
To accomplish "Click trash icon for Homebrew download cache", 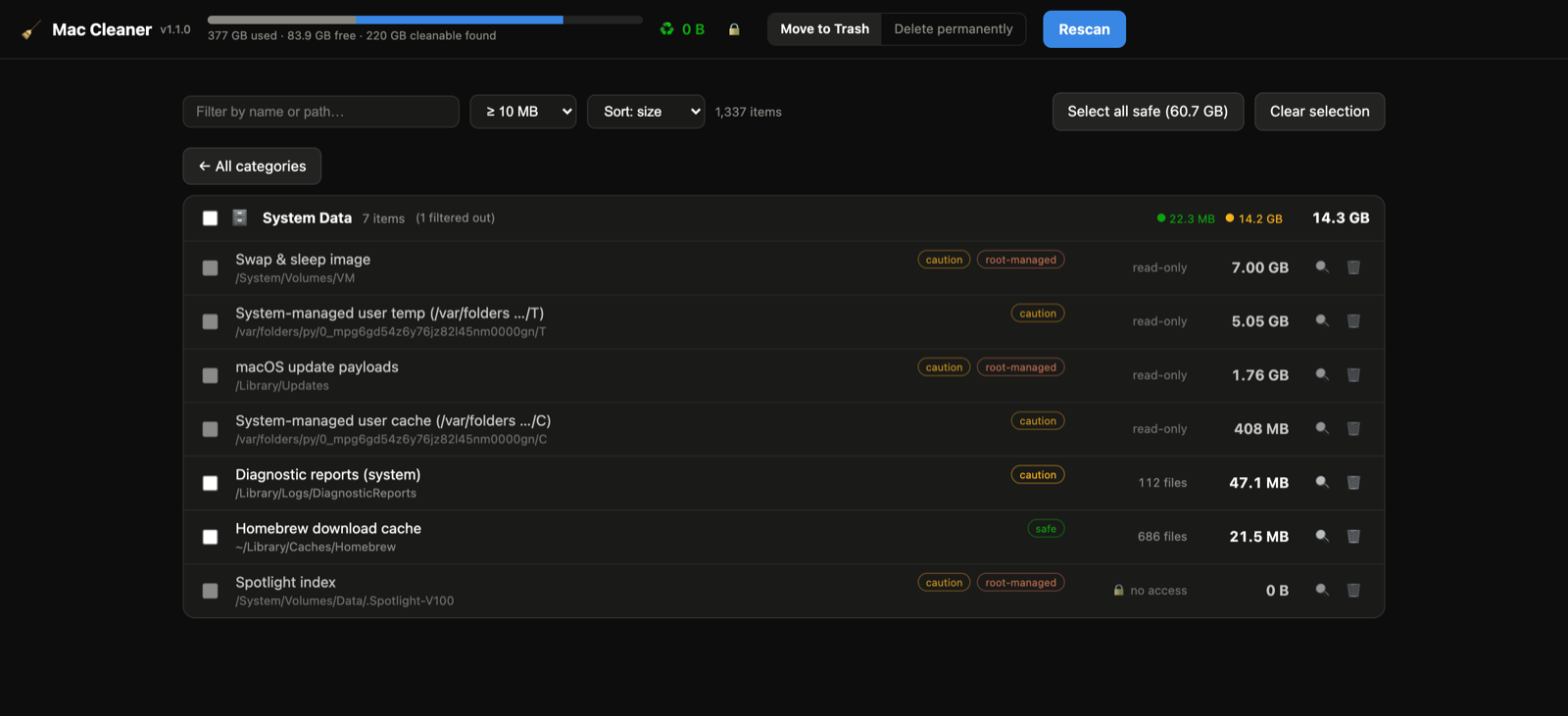I will pyautogui.click(x=1353, y=537).
